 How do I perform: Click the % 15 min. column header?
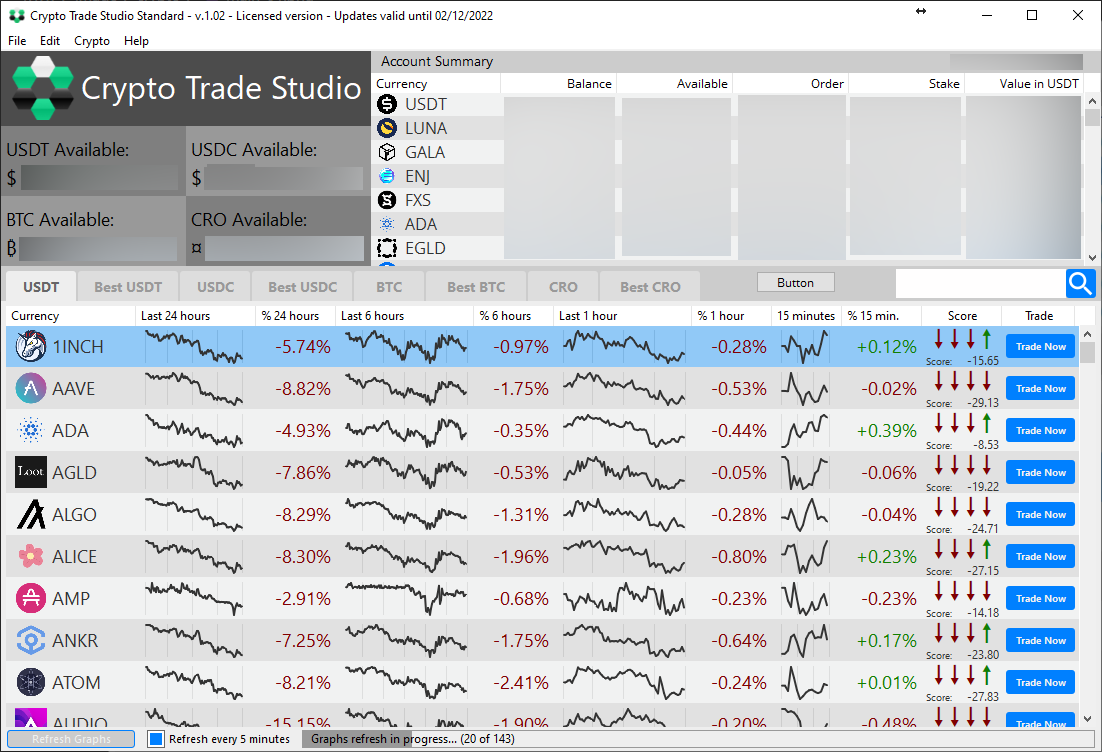tap(881, 316)
